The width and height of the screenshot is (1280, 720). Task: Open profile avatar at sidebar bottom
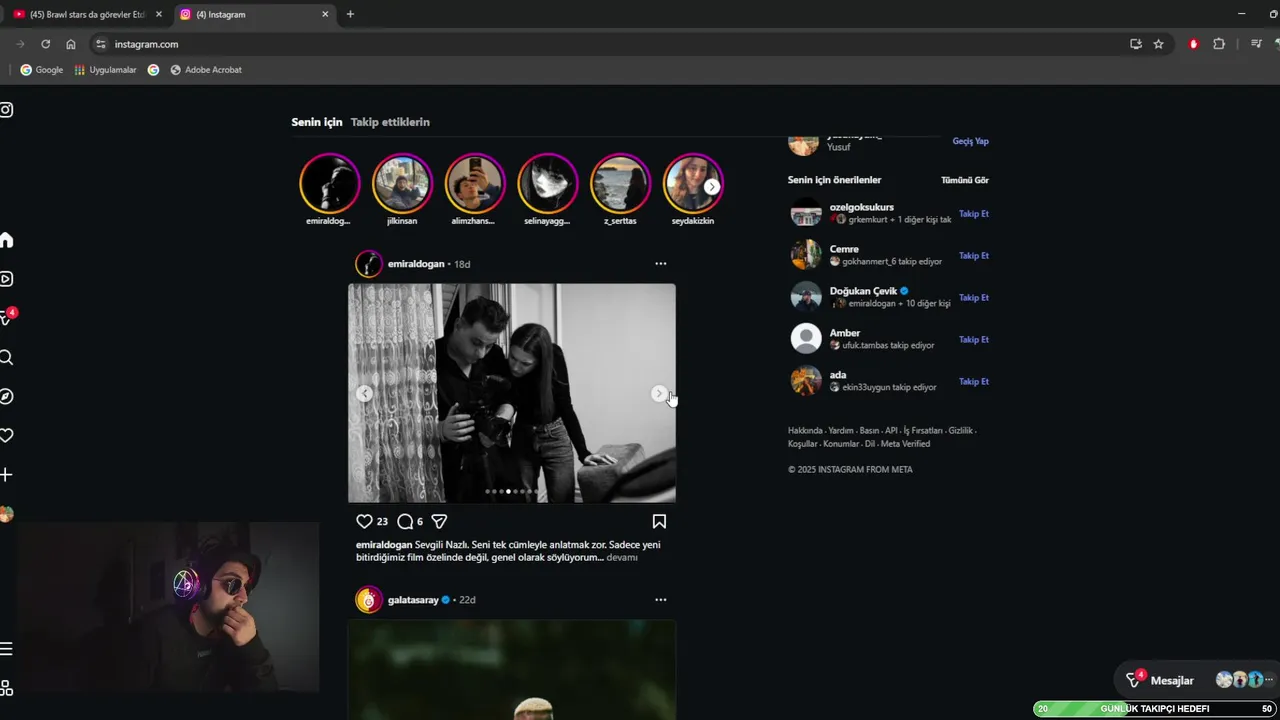(6, 514)
